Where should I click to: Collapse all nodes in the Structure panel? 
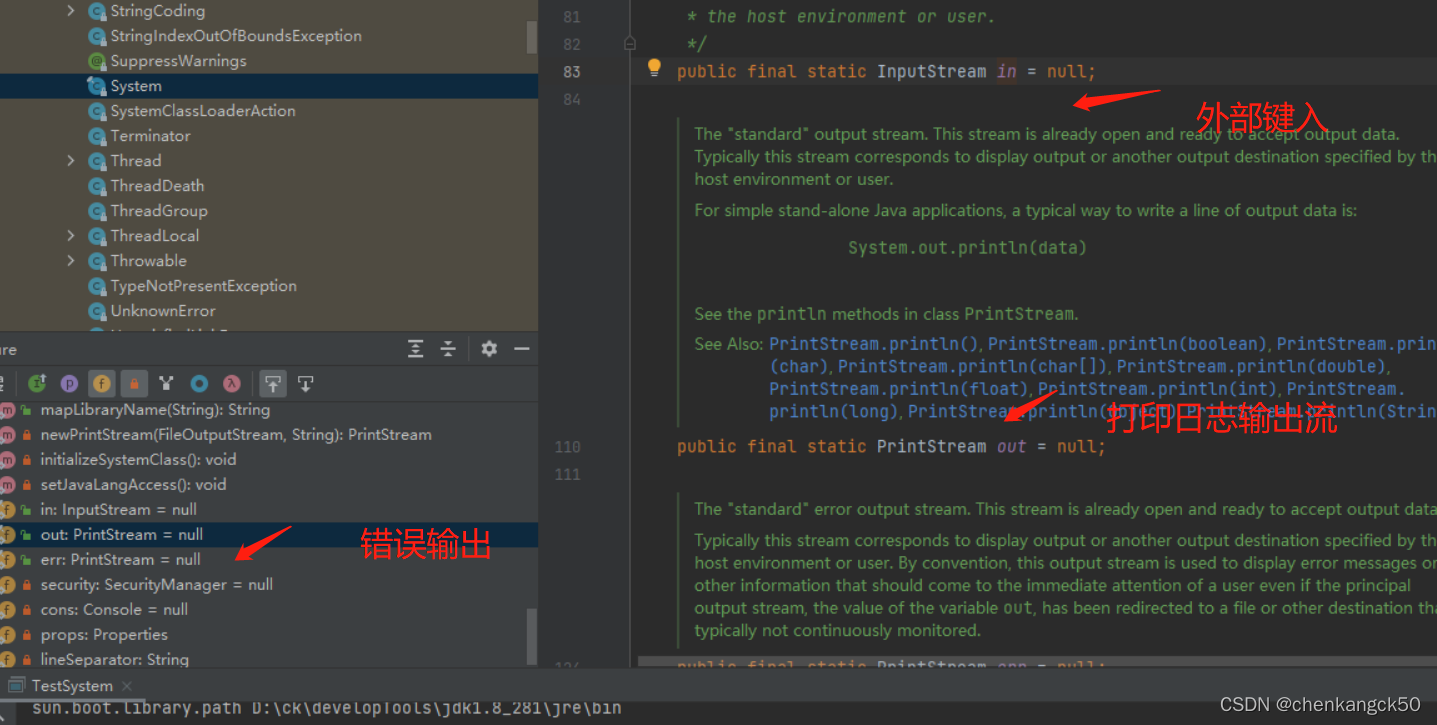tap(448, 349)
